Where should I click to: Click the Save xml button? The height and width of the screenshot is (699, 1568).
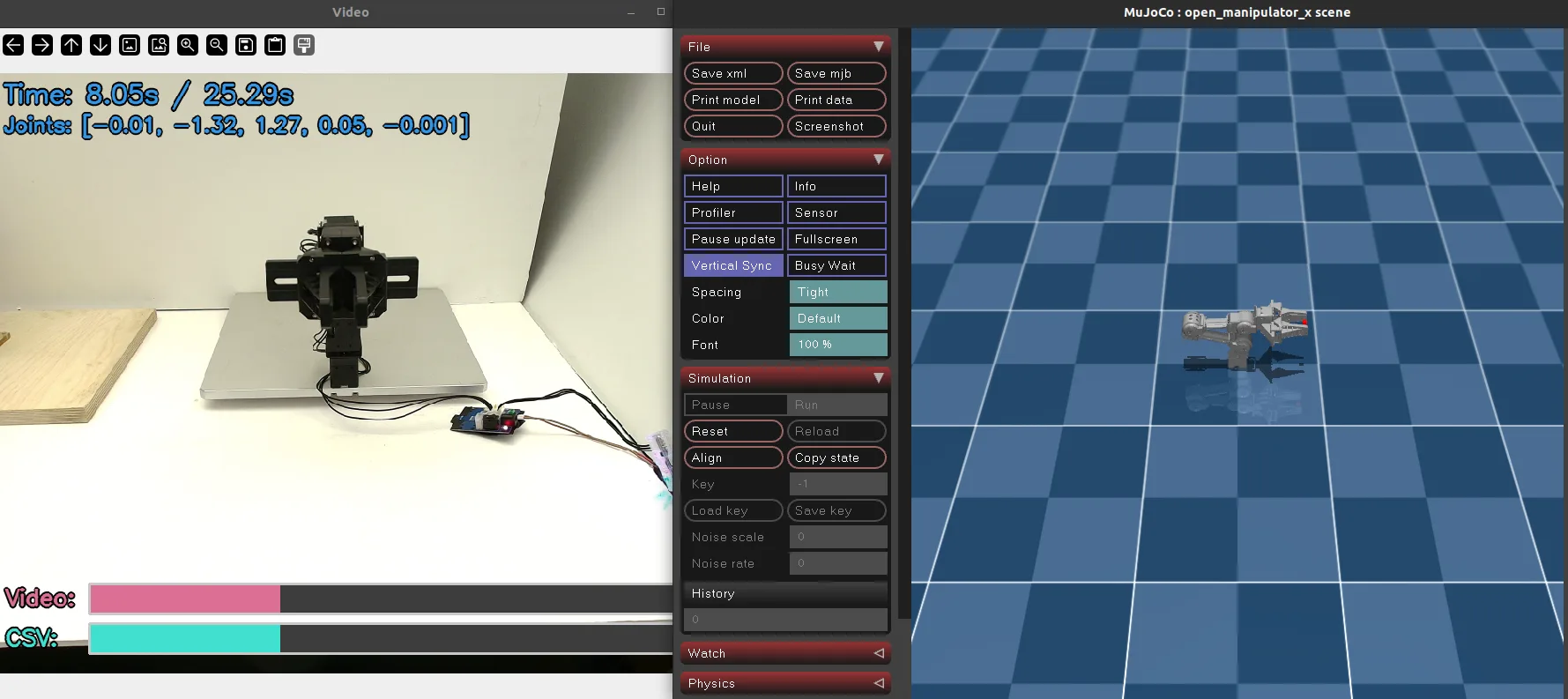click(x=733, y=73)
